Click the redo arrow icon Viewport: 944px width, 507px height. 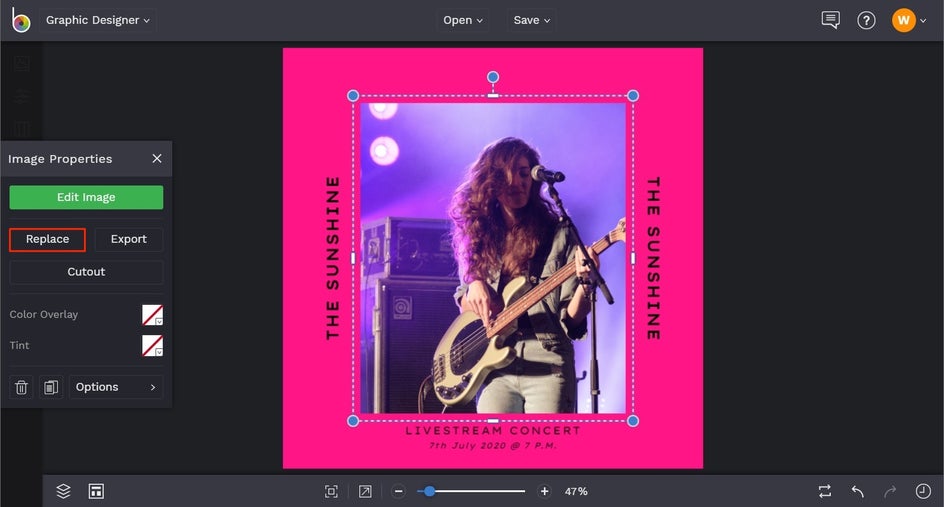tap(890, 491)
